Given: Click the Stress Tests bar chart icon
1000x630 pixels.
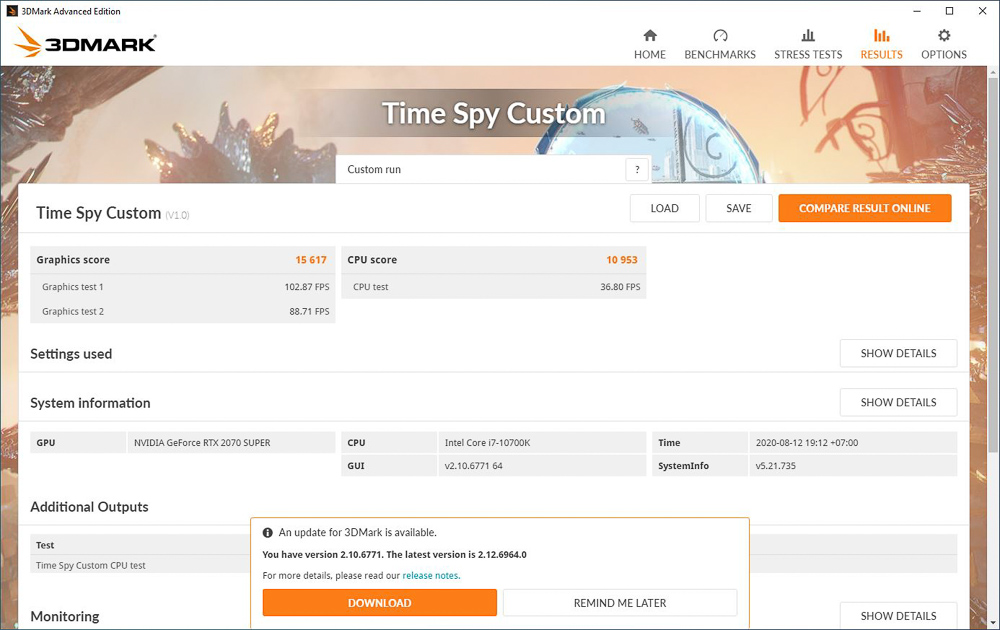Looking at the screenshot, I should (808, 35).
